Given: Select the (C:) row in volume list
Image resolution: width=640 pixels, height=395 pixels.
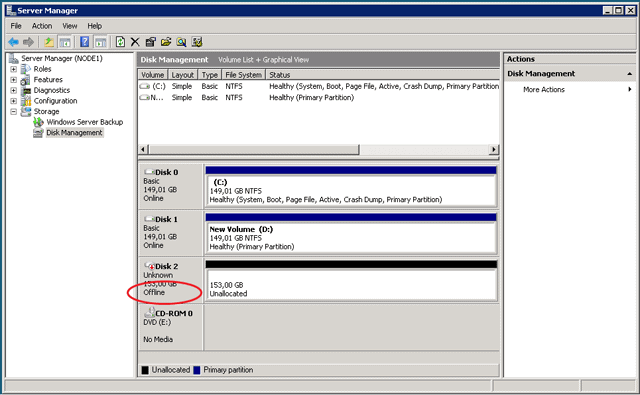Looking at the screenshot, I should tap(318, 87).
